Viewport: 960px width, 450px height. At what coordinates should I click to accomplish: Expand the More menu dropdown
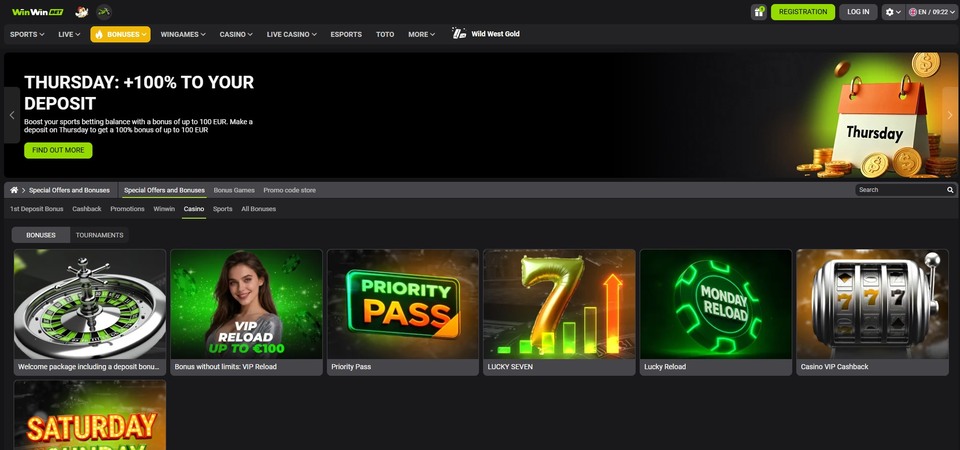coord(421,34)
